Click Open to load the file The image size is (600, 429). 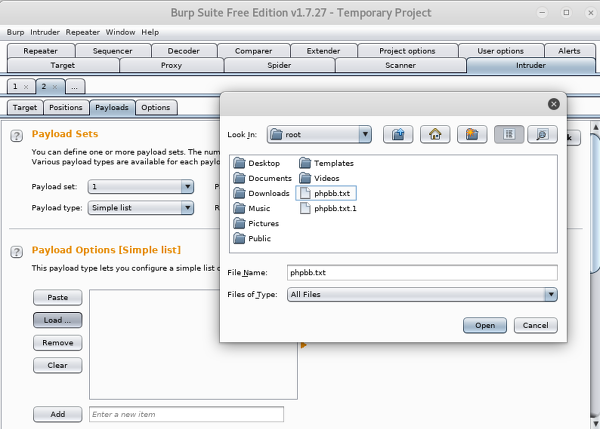click(485, 326)
